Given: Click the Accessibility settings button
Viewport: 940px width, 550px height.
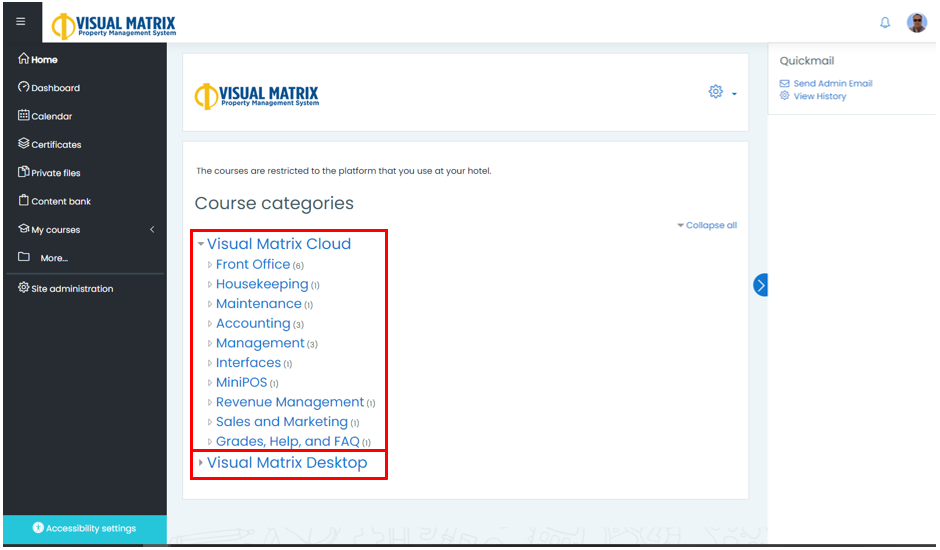Looking at the screenshot, I should pyautogui.click(x=84, y=528).
